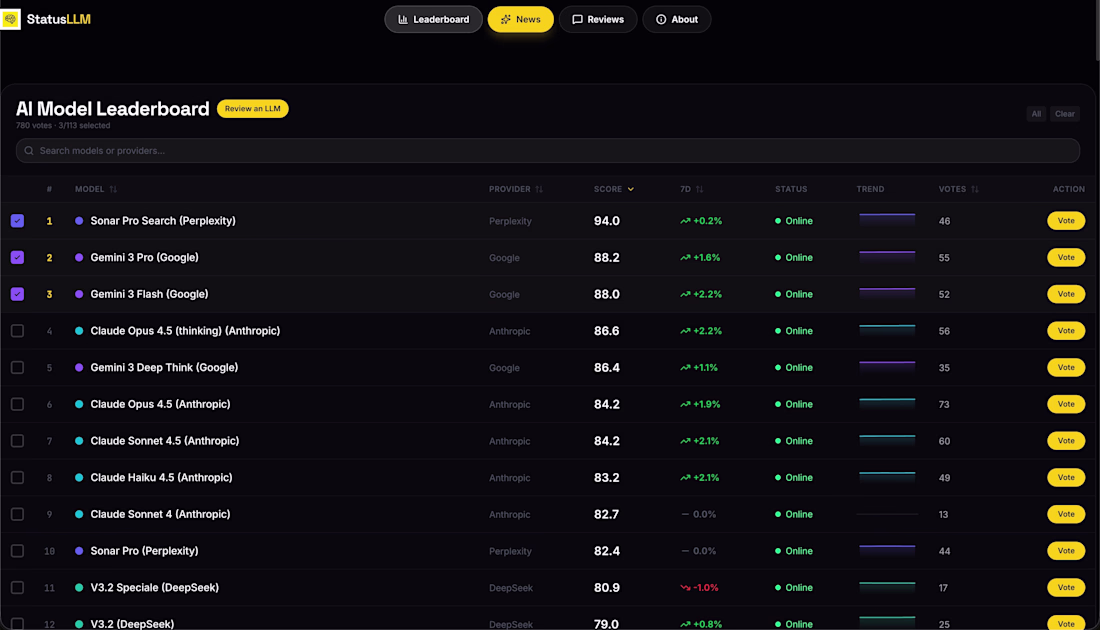
Task: Click the Perplexity provider cell for Sonar Pro Search
Action: point(510,222)
